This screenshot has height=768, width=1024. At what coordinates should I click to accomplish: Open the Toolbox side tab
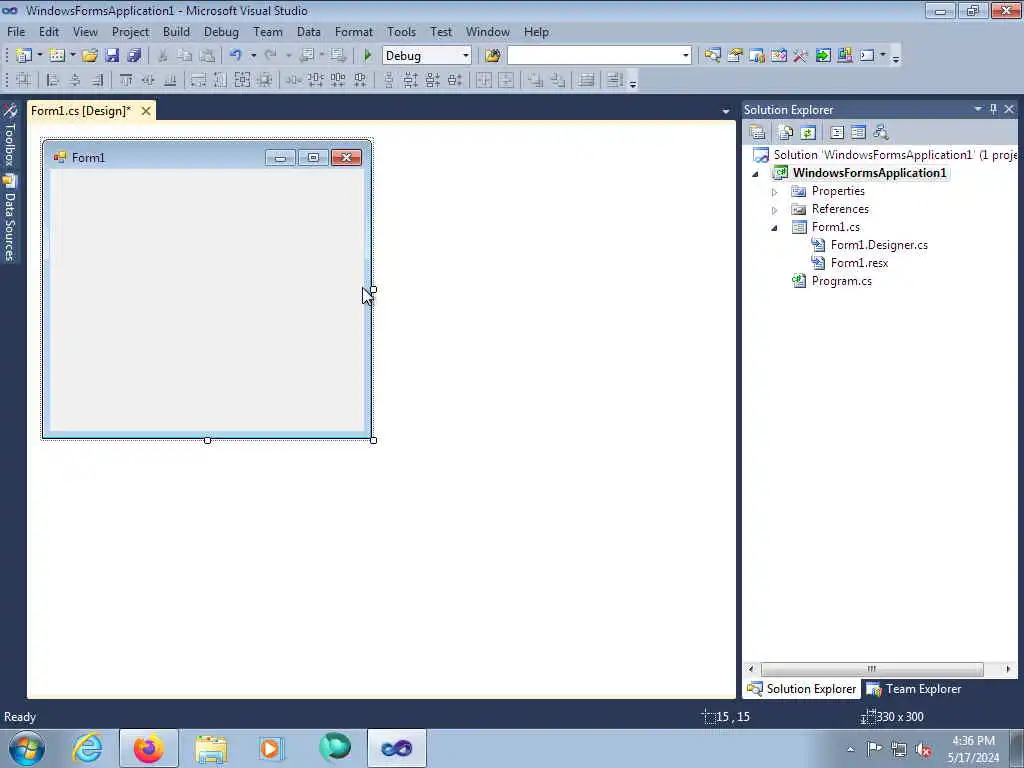(10, 136)
